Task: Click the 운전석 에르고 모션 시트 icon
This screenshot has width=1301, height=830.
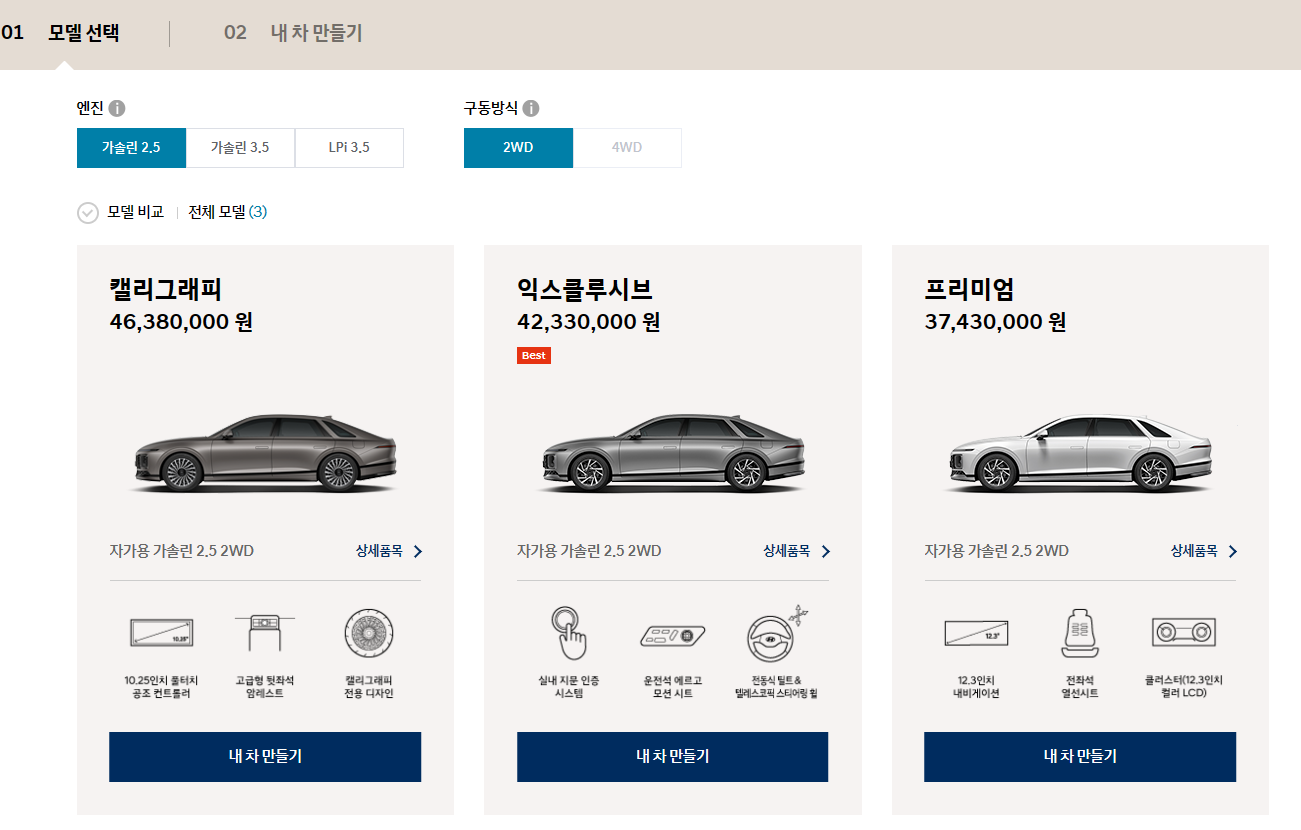Action: (672, 633)
